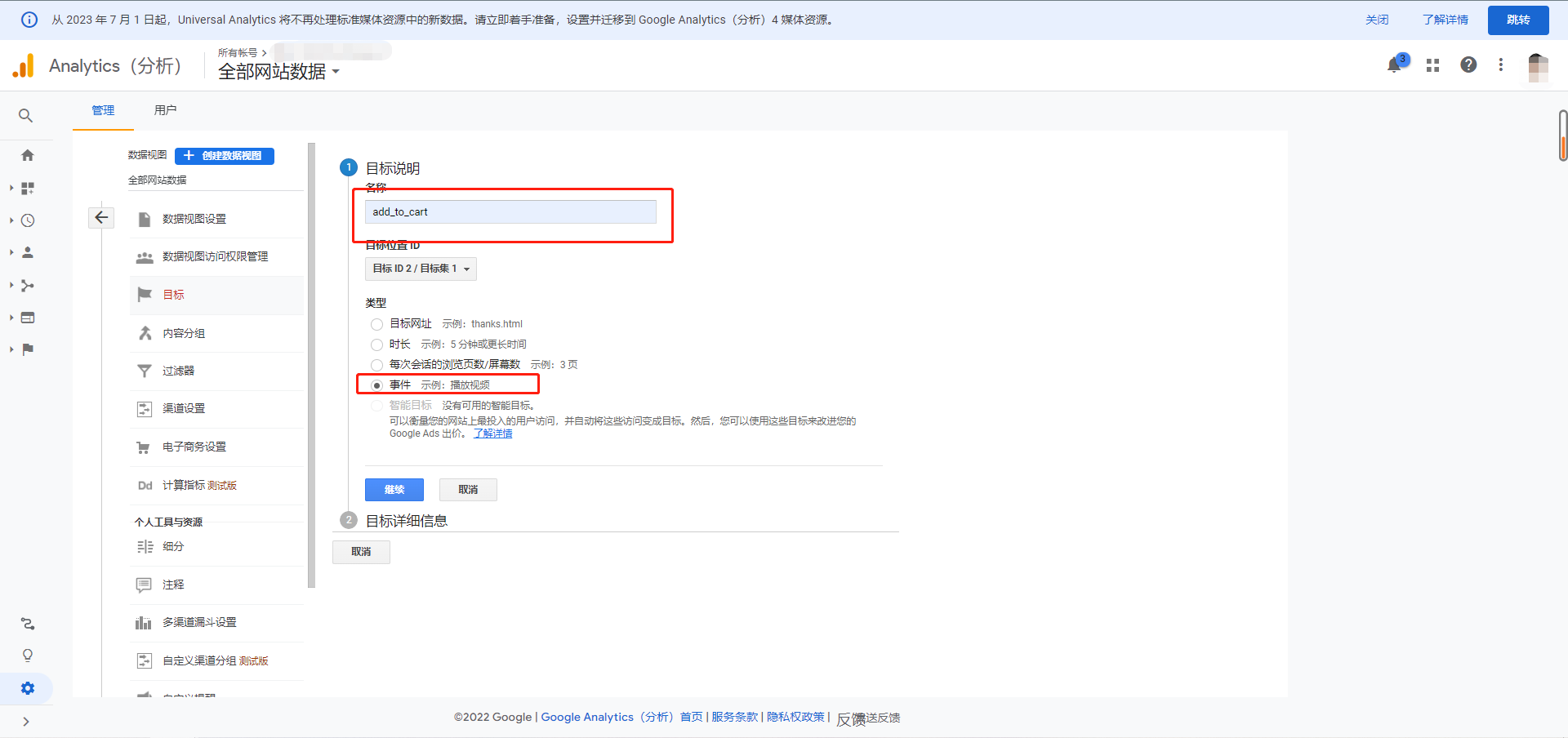Open the Customization dashboard icon
This screenshot has height=738, width=1568.
click(28, 188)
